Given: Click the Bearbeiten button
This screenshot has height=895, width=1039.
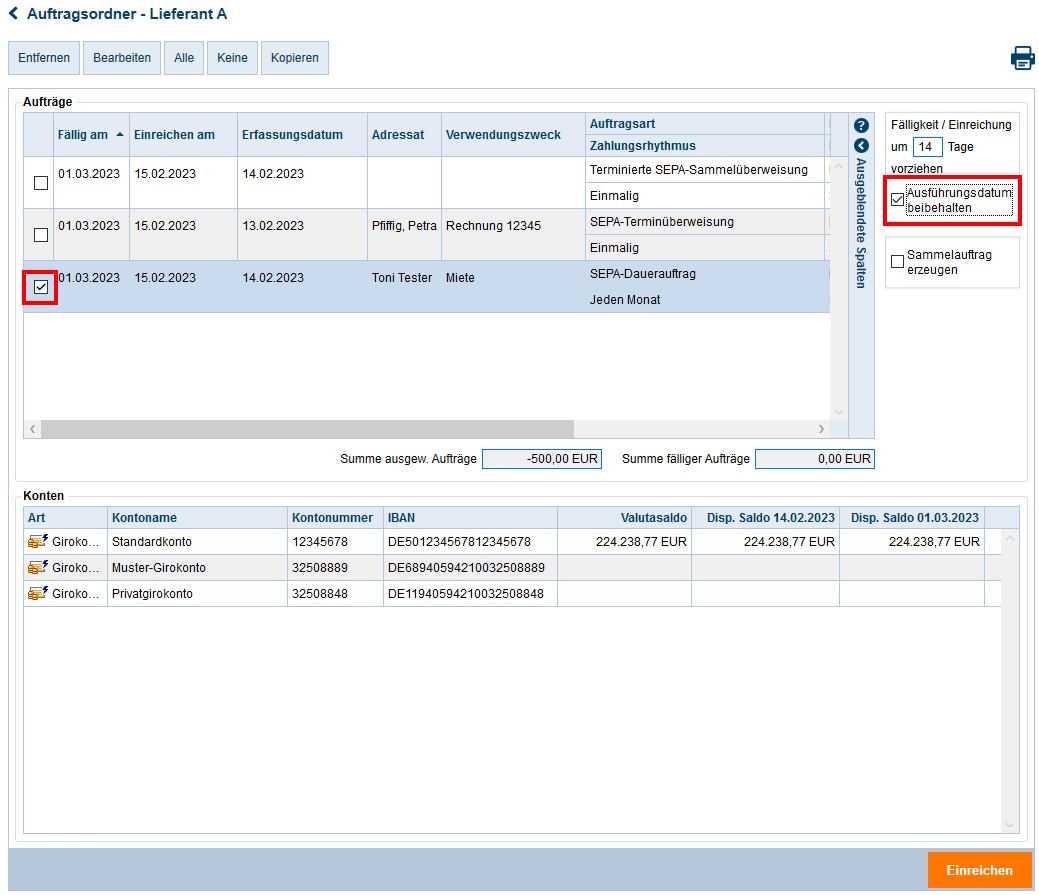Looking at the screenshot, I should [x=122, y=58].
